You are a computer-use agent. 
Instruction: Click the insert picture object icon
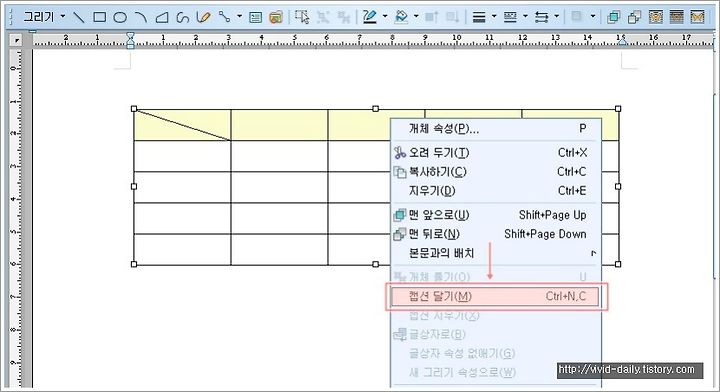(x=276, y=17)
